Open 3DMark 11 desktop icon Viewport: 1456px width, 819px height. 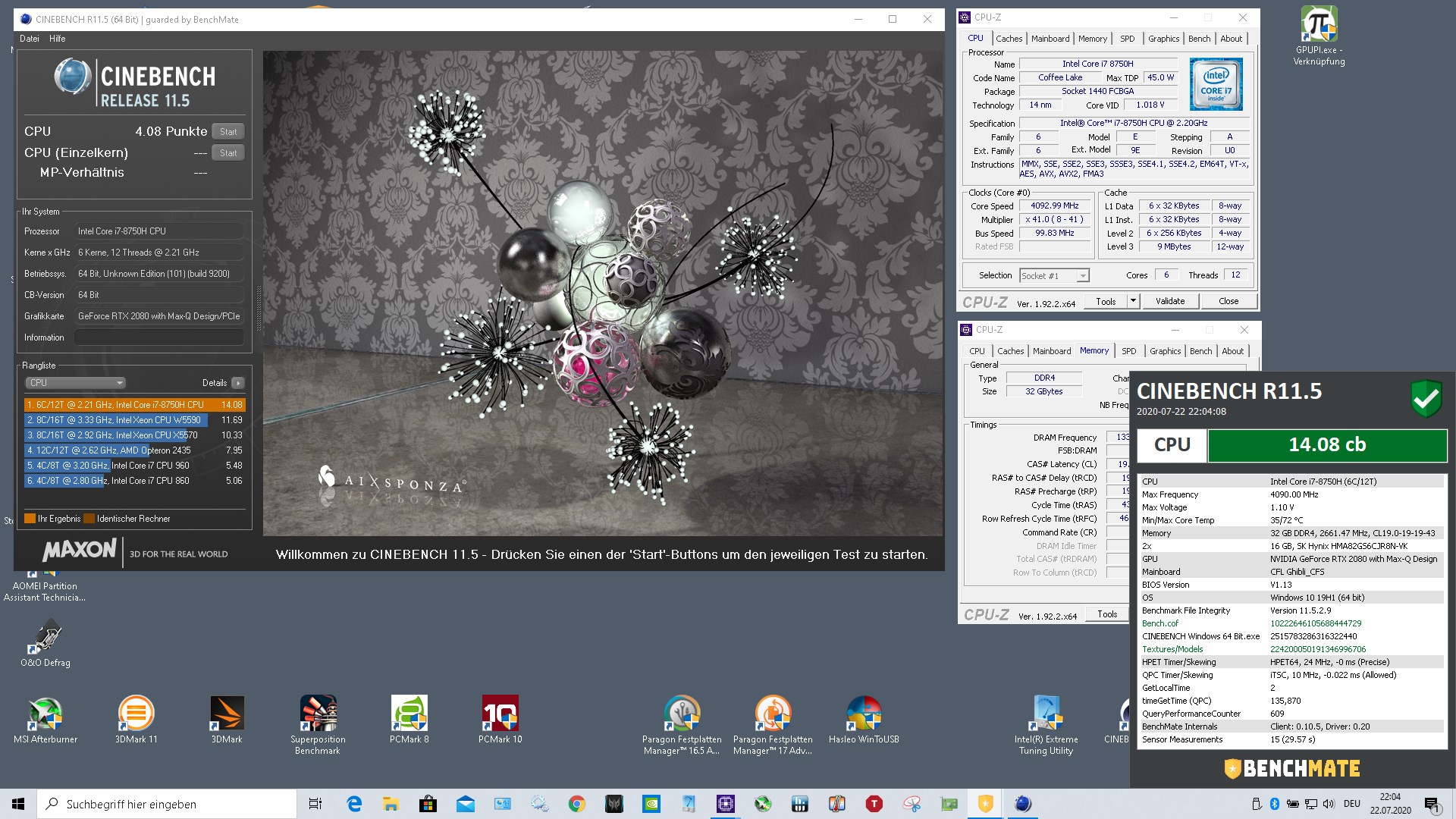pyautogui.click(x=136, y=720)
